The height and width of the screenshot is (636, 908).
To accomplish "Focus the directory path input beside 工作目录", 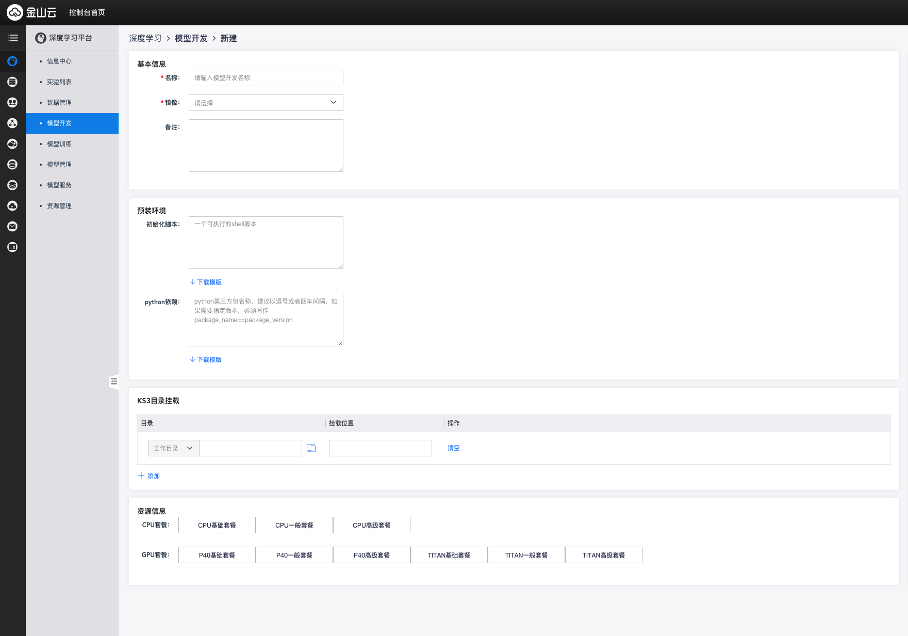I will (x=250, y=448).
